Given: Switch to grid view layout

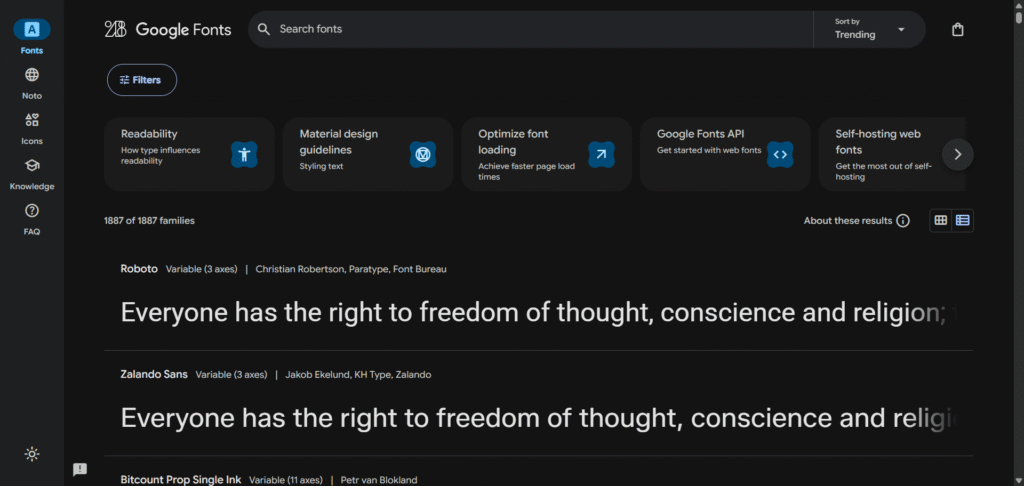Looking at the screenshot, I should point(940,220).
